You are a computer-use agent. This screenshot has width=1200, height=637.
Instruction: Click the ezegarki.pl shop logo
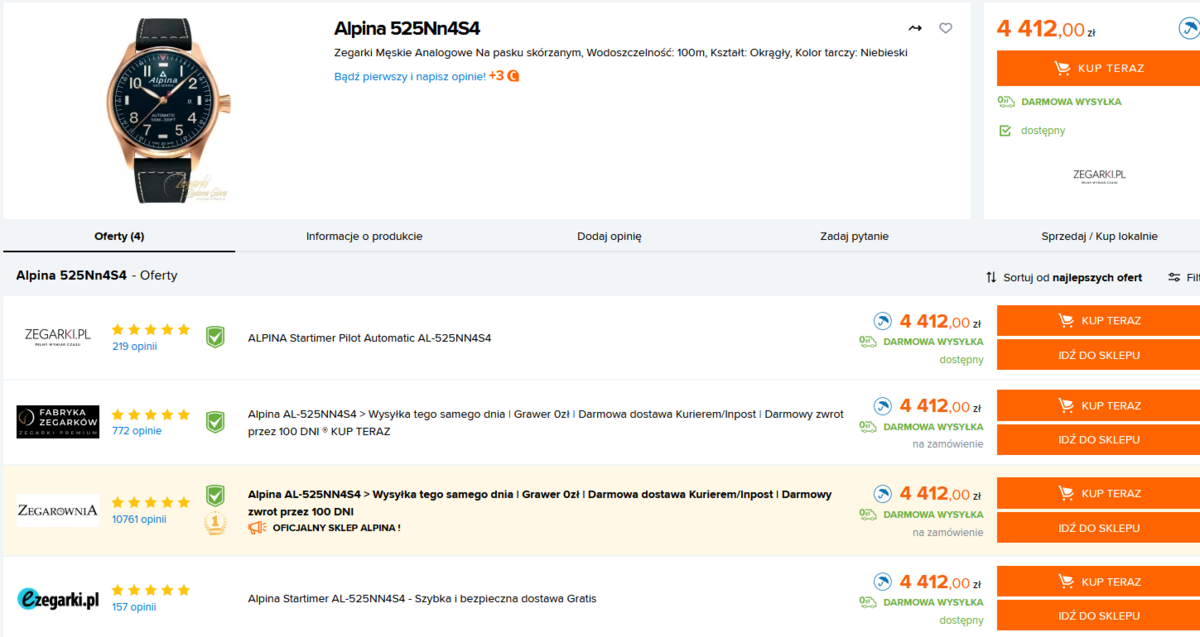(x=58, y=599)
